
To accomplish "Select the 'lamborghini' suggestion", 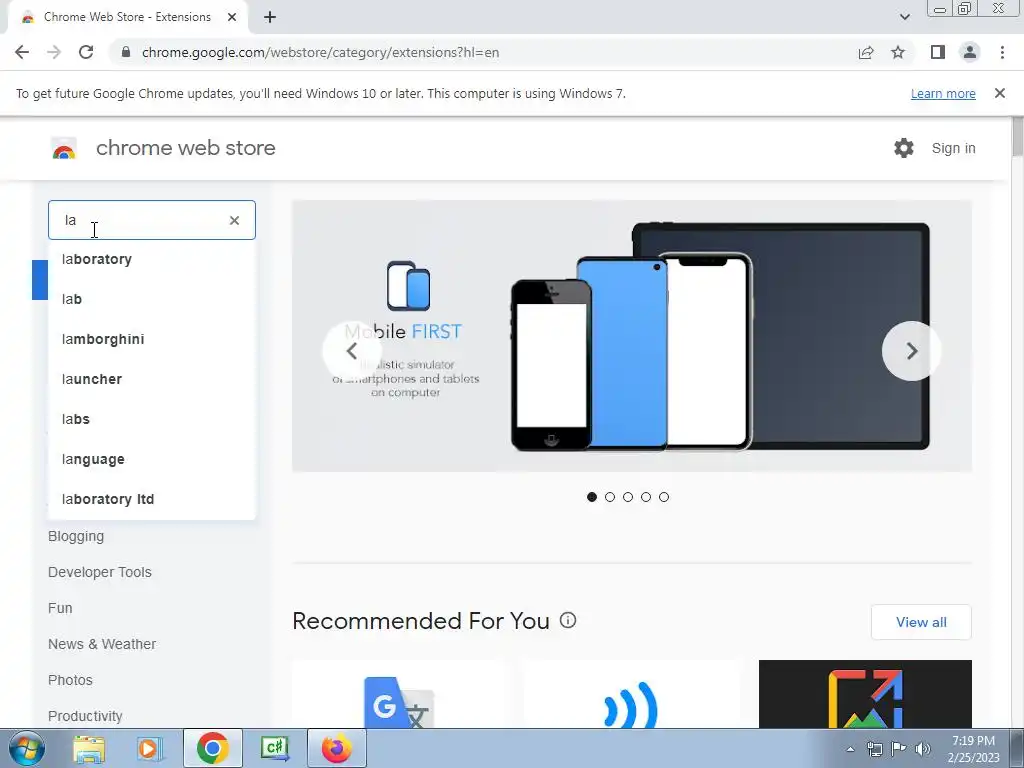I will click(152, 339).
